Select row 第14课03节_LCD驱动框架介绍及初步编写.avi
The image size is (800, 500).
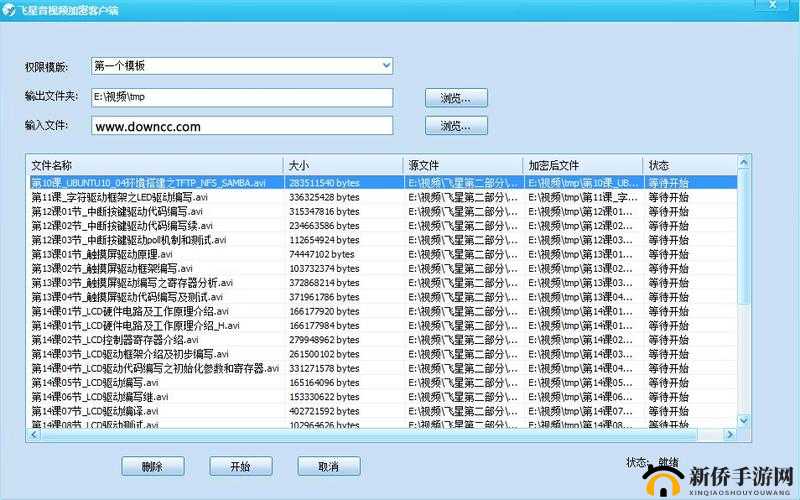tap(383, 354)
